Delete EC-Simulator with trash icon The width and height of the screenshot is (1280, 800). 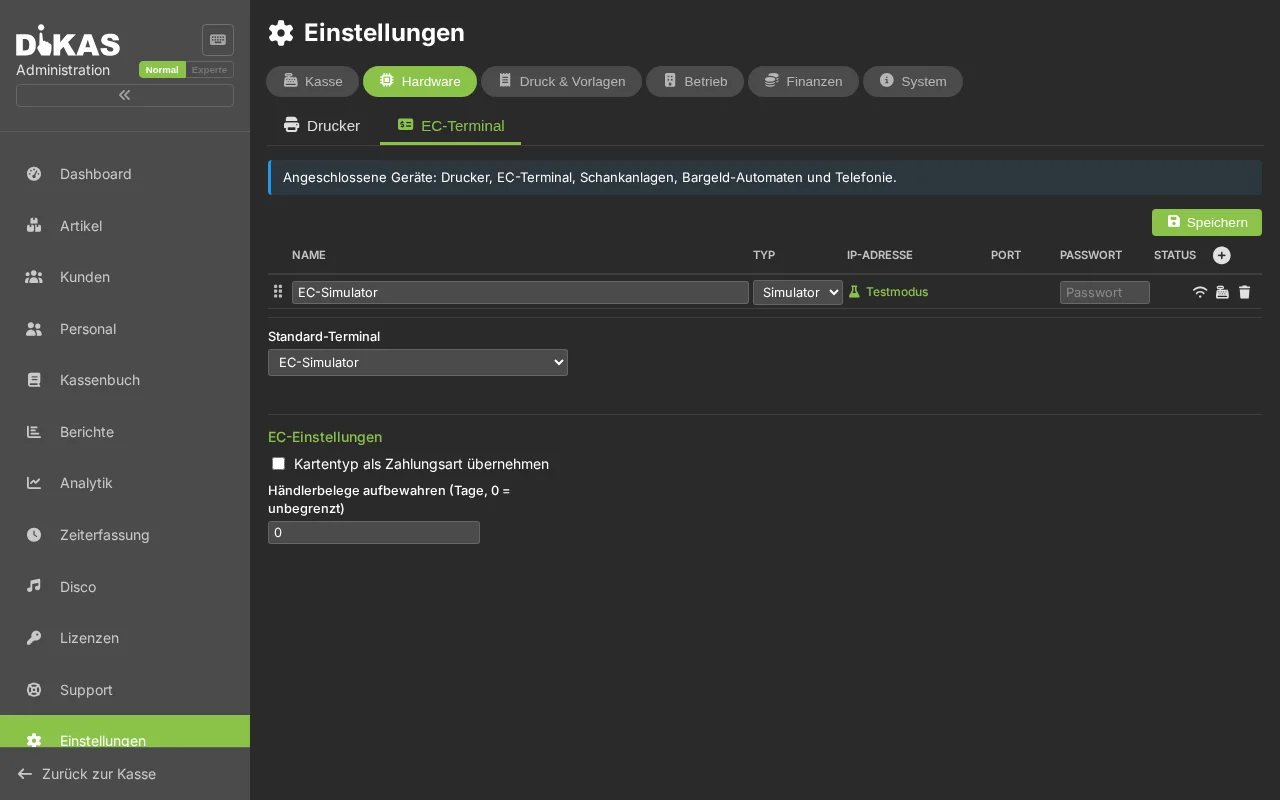click(x=1244, y=292)
